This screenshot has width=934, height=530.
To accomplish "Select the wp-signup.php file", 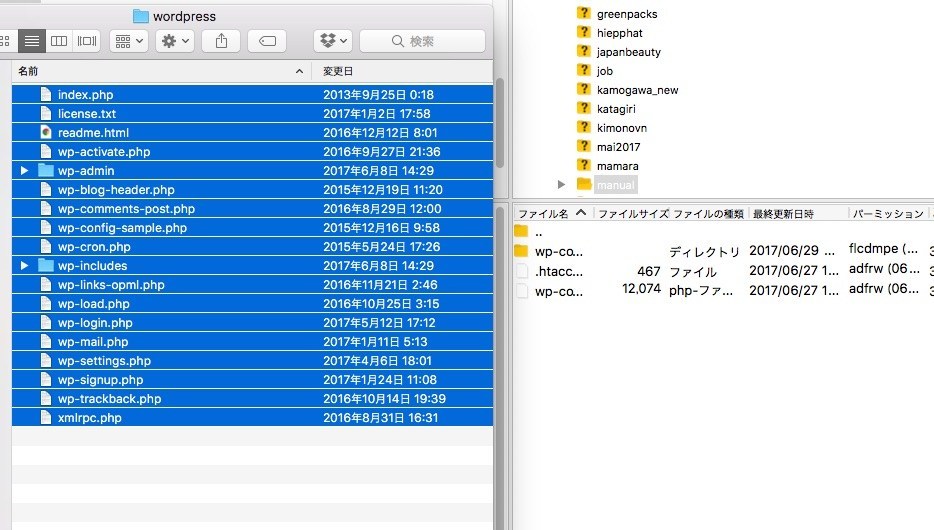I will click(253, 380).
